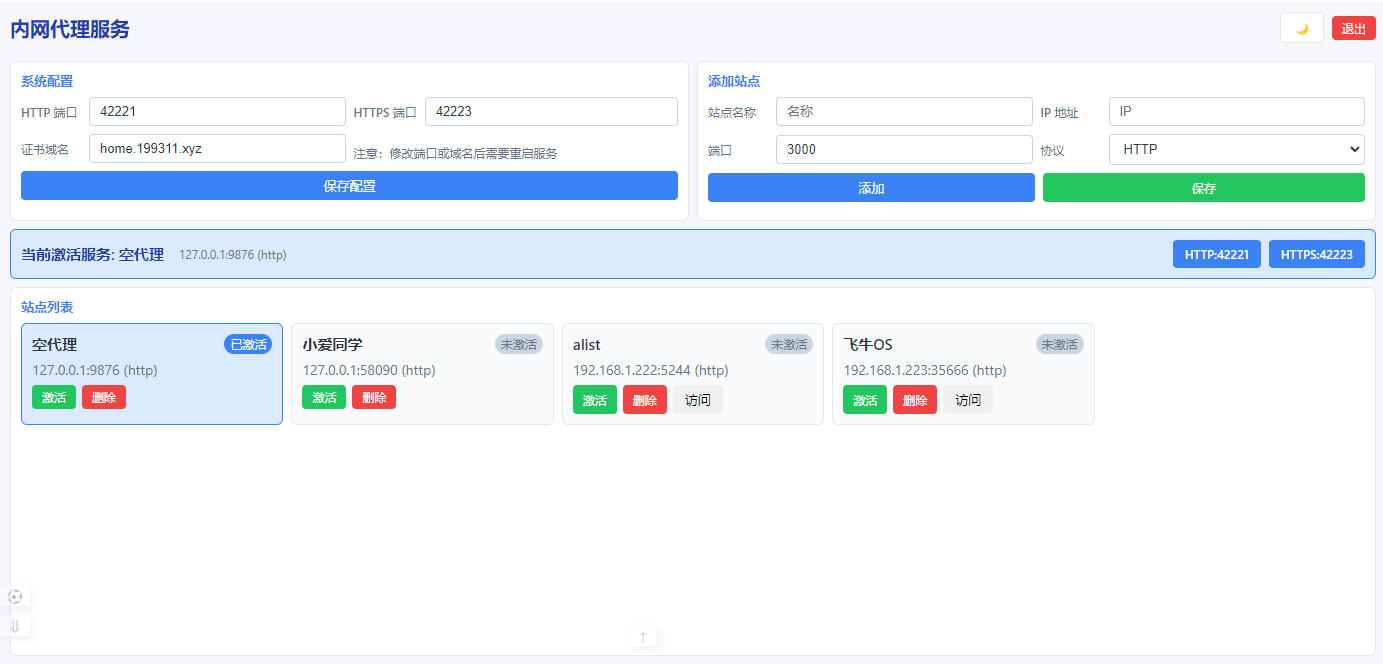Delete the alist site

click(x=644, y=400)
